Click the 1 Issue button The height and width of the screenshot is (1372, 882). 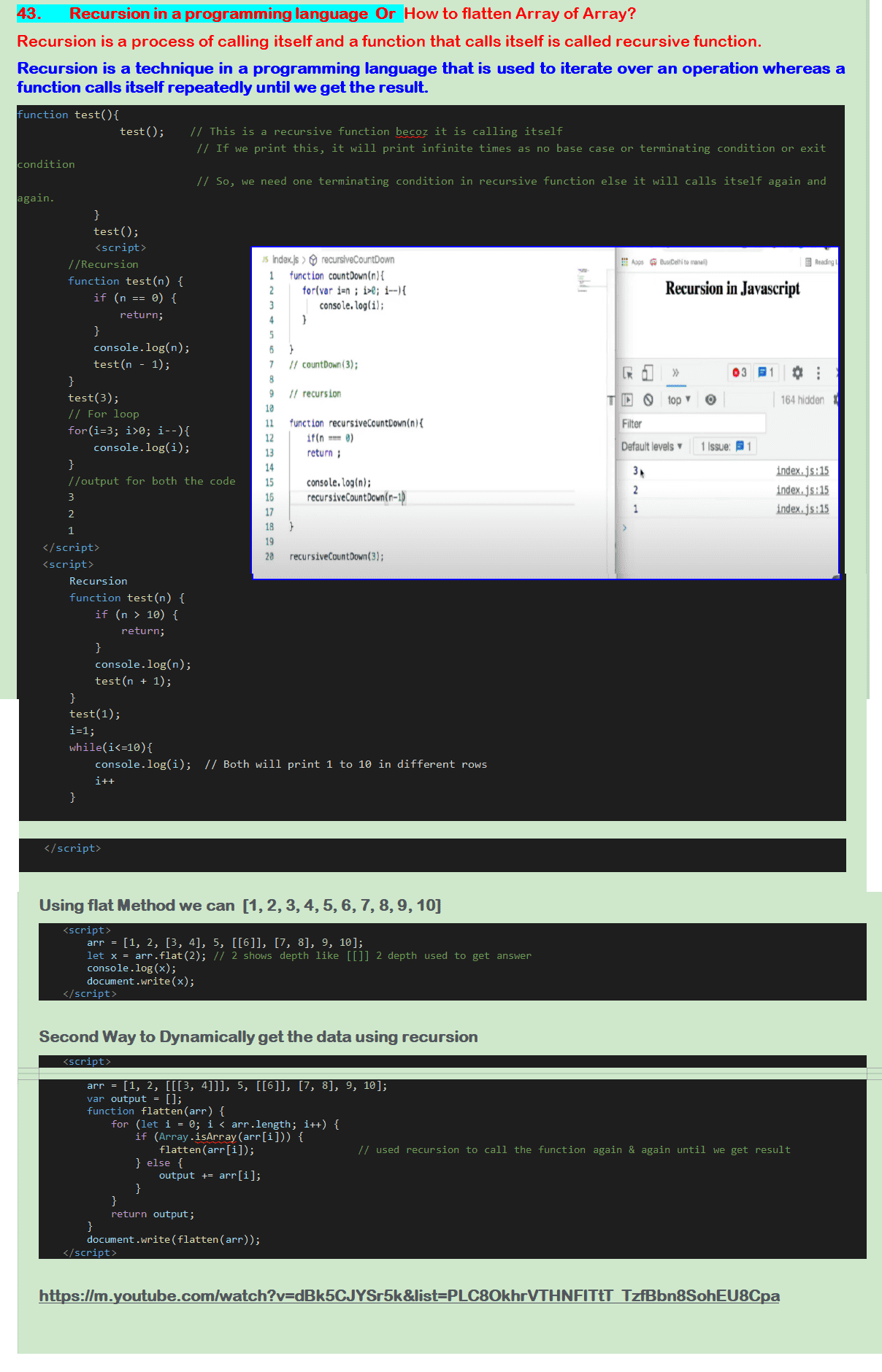[x=726, y=447]
